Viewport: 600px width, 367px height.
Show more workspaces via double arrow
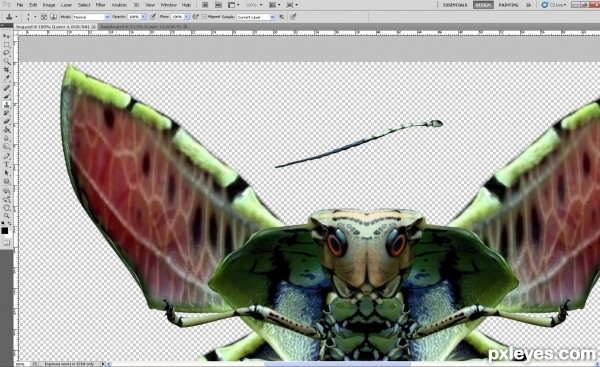[x=528, y=5]
